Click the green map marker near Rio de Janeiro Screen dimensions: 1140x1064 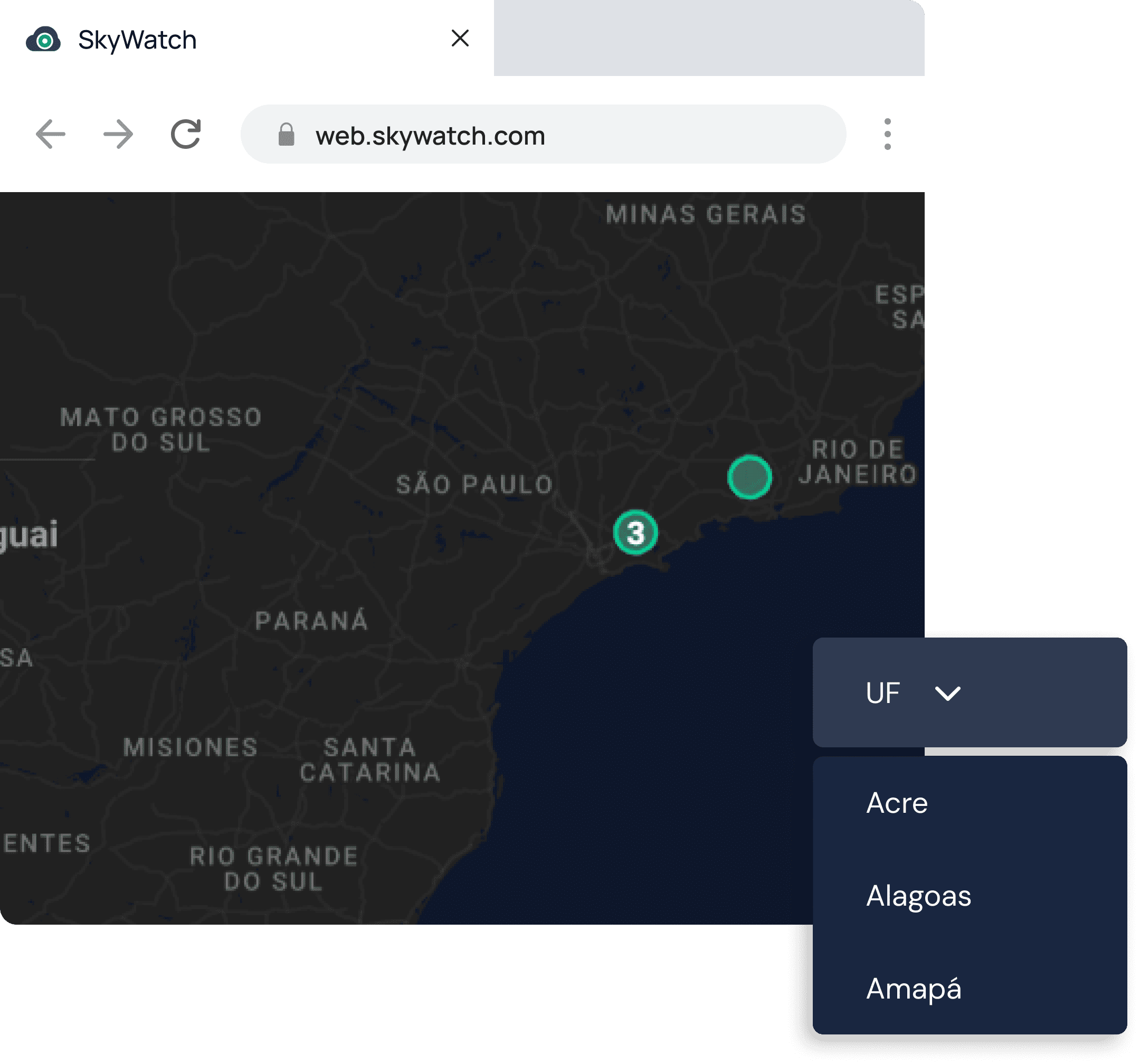[749, 477]
